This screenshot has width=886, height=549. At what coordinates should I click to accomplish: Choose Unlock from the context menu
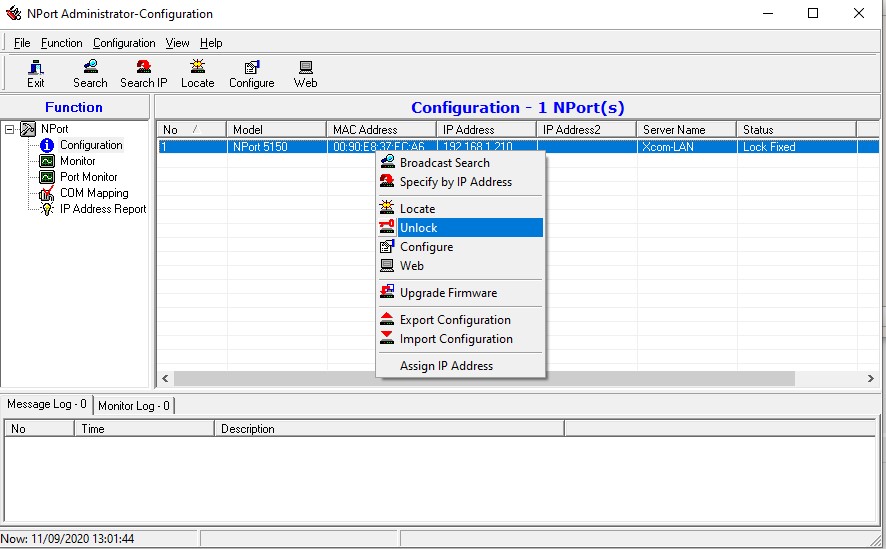pos(419,228)
